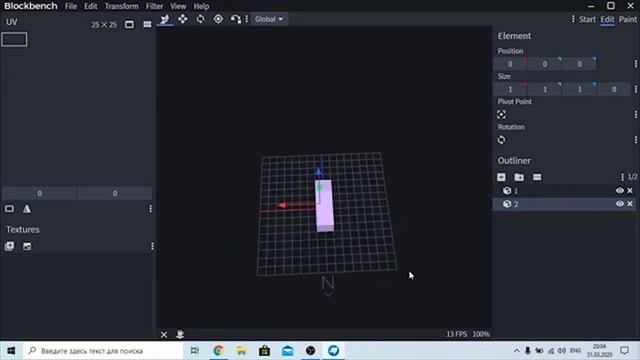The width and height of the screenshot is (640, 360).
Task: Click the 100% zoom indicator
Action: 481,334
